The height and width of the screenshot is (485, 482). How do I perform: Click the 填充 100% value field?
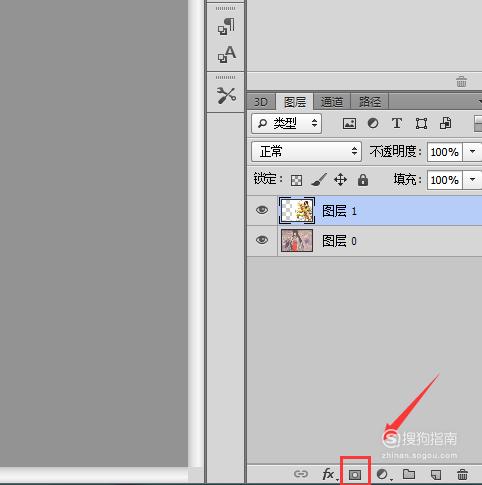tap(445, 180)
